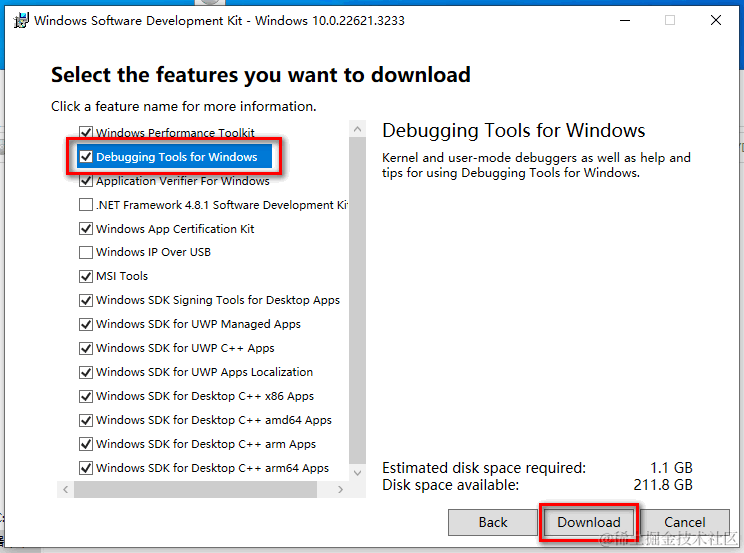Uncheck MSI Tools checkbox

(86, 276)
